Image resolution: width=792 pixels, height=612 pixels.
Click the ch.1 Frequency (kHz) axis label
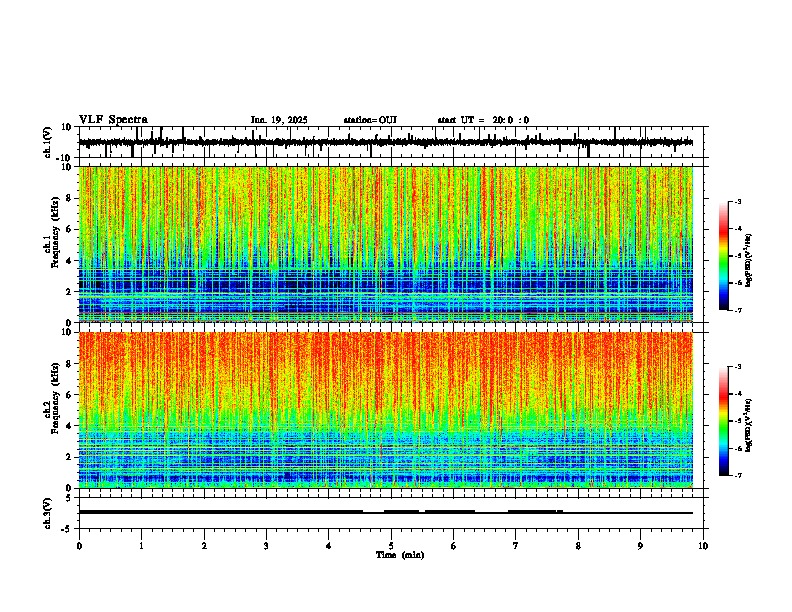click(x=52, y=232)
